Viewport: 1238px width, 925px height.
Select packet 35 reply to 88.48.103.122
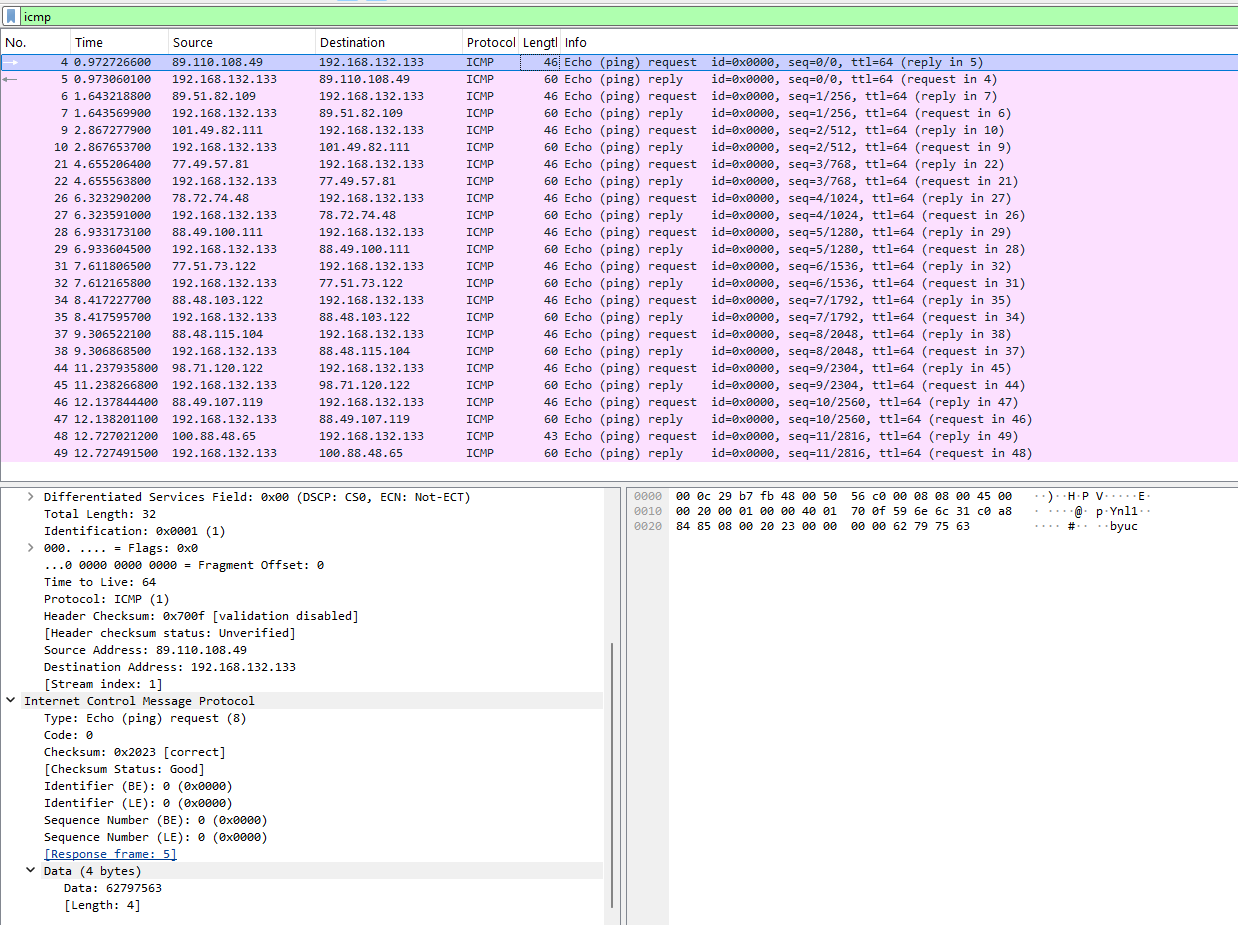tap(619, 317)
